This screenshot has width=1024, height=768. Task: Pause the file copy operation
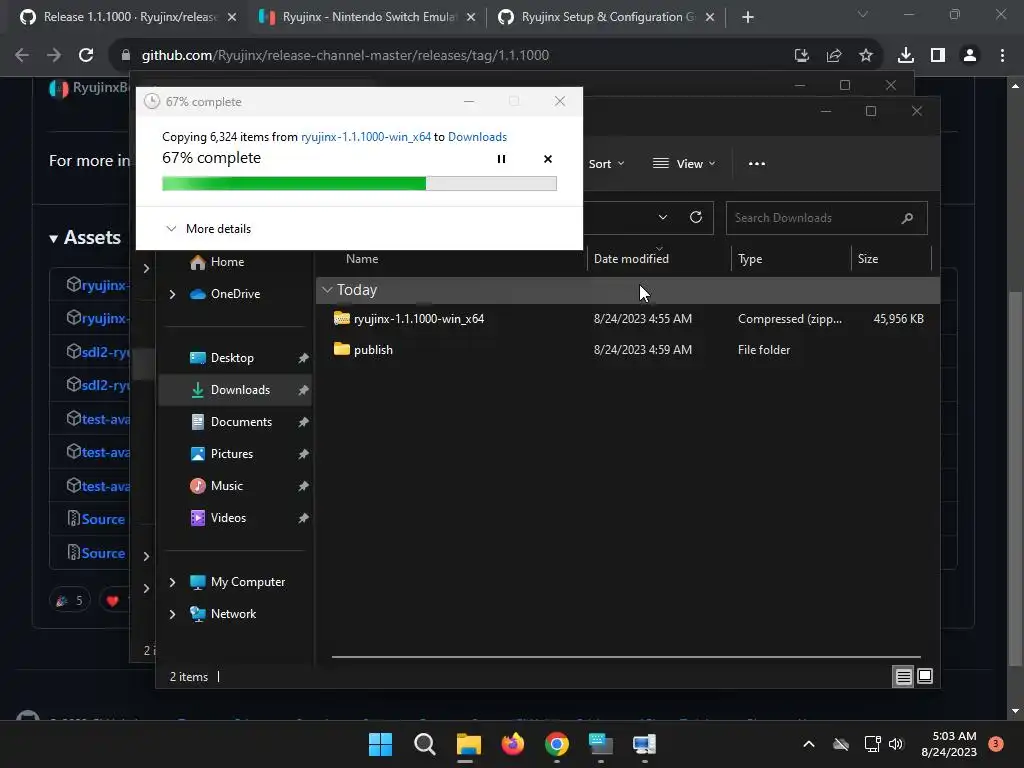click(x=501, y=159)
